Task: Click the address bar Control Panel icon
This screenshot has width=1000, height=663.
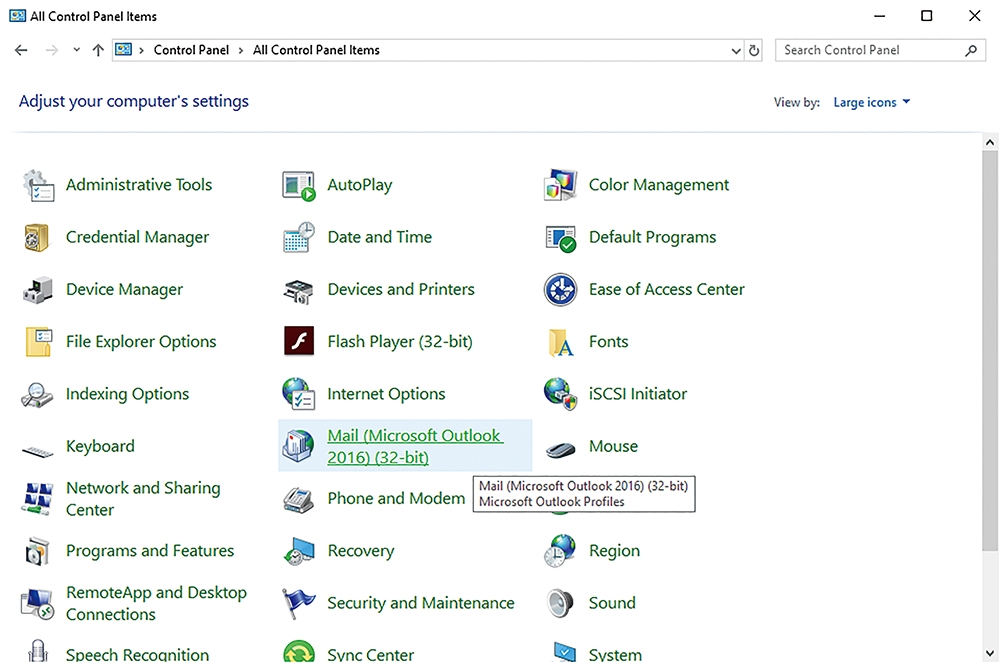Action: (124, 50)
